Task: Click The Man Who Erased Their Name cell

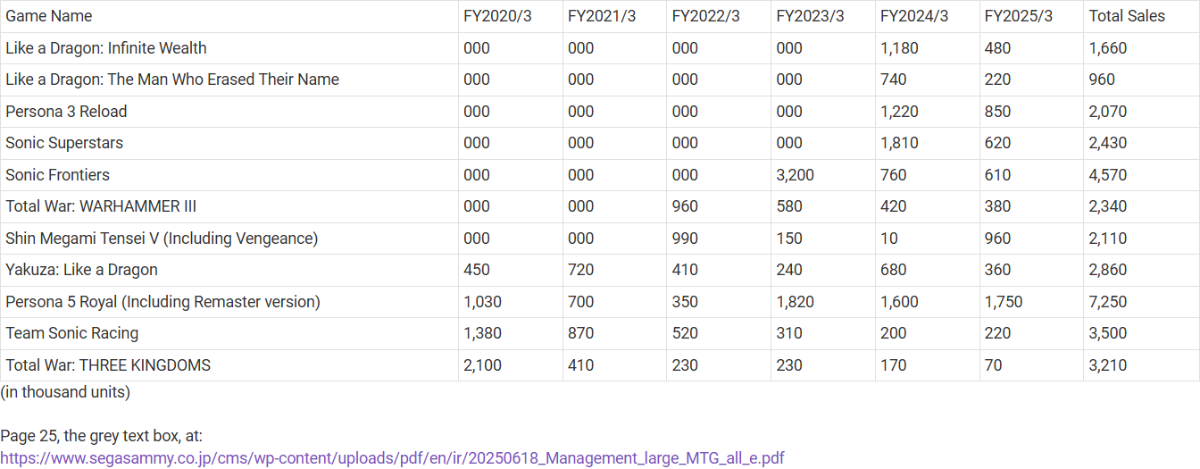Action: (172, 80)
